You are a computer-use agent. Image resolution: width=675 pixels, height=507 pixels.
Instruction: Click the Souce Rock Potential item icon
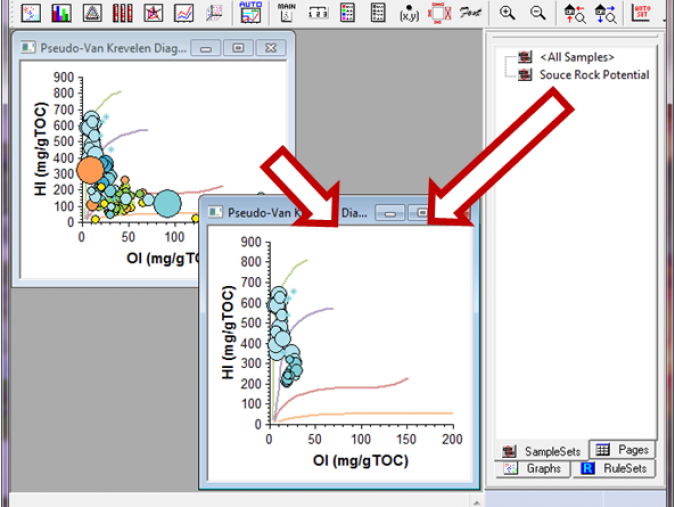[524, 75]
